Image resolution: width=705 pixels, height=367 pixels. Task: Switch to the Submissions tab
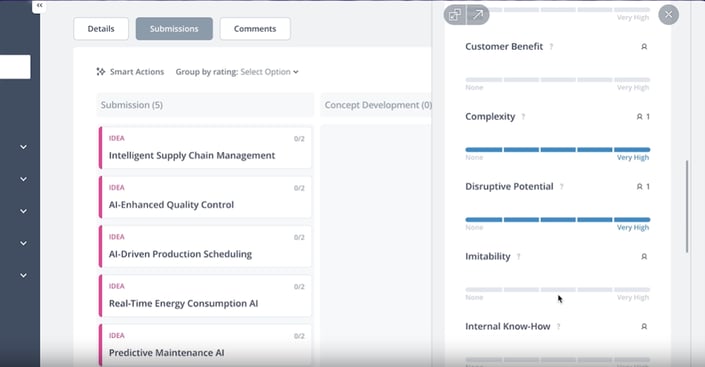click(x=174, y=29)
